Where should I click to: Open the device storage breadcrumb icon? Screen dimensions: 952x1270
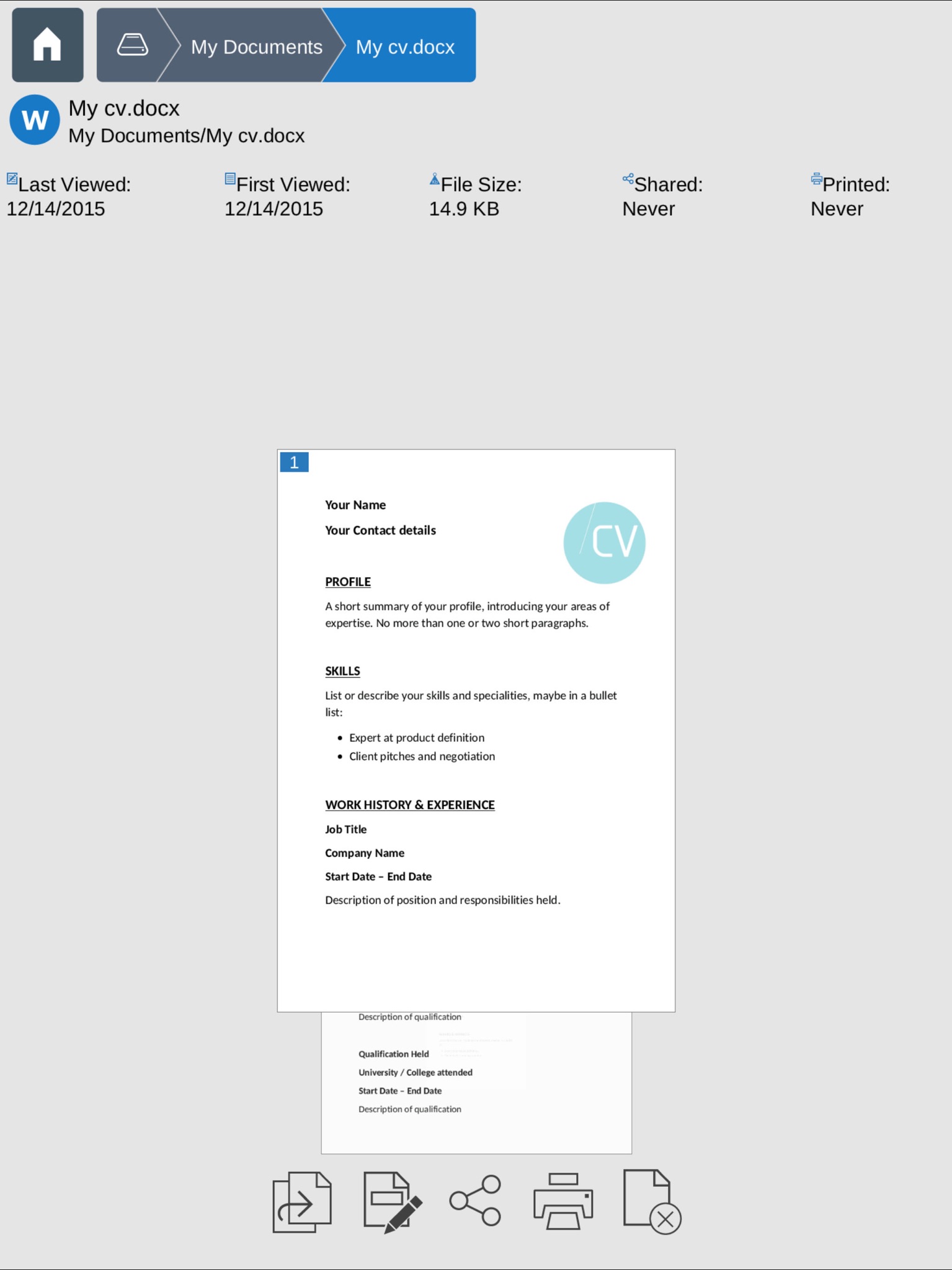click(132, 45)
